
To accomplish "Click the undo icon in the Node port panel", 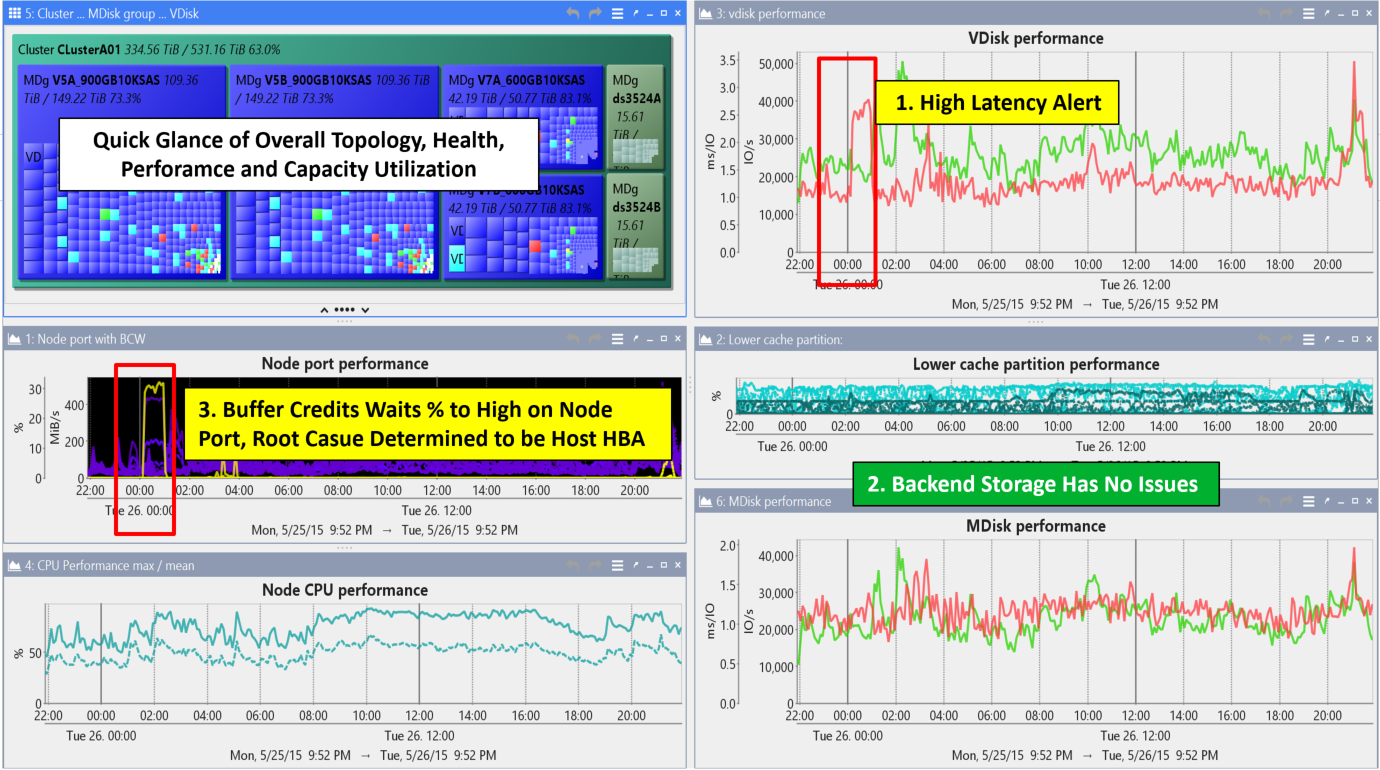I will pyautogui.click(x=575, y=339).
